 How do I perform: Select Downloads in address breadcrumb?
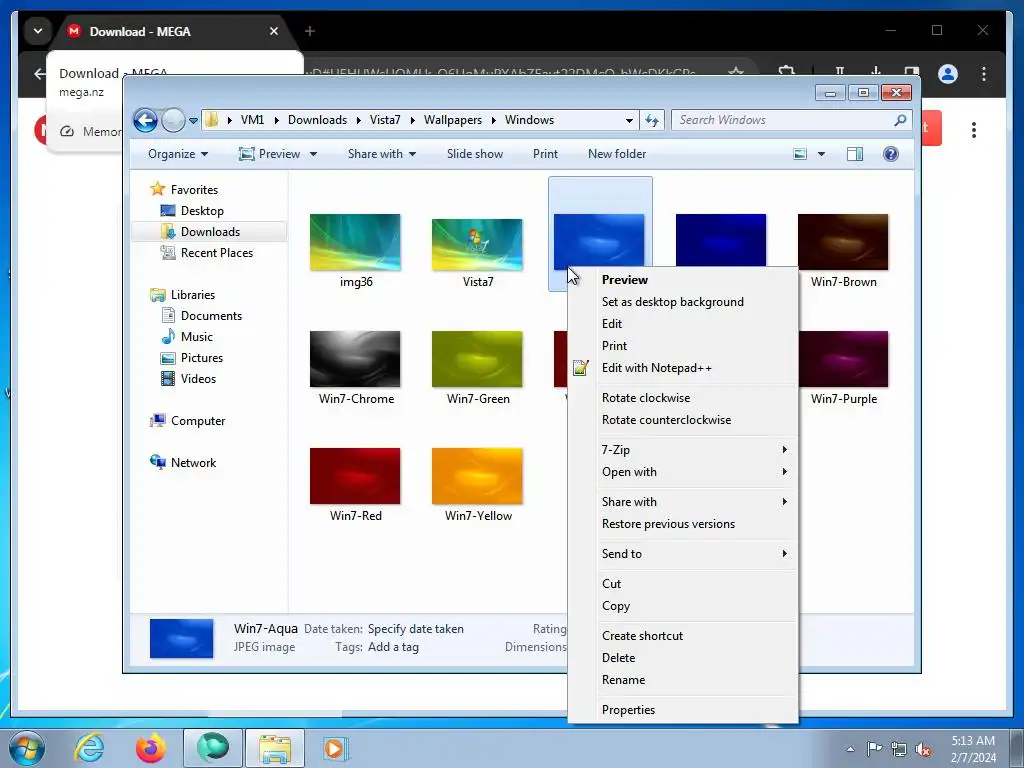(x=317, y=120)
